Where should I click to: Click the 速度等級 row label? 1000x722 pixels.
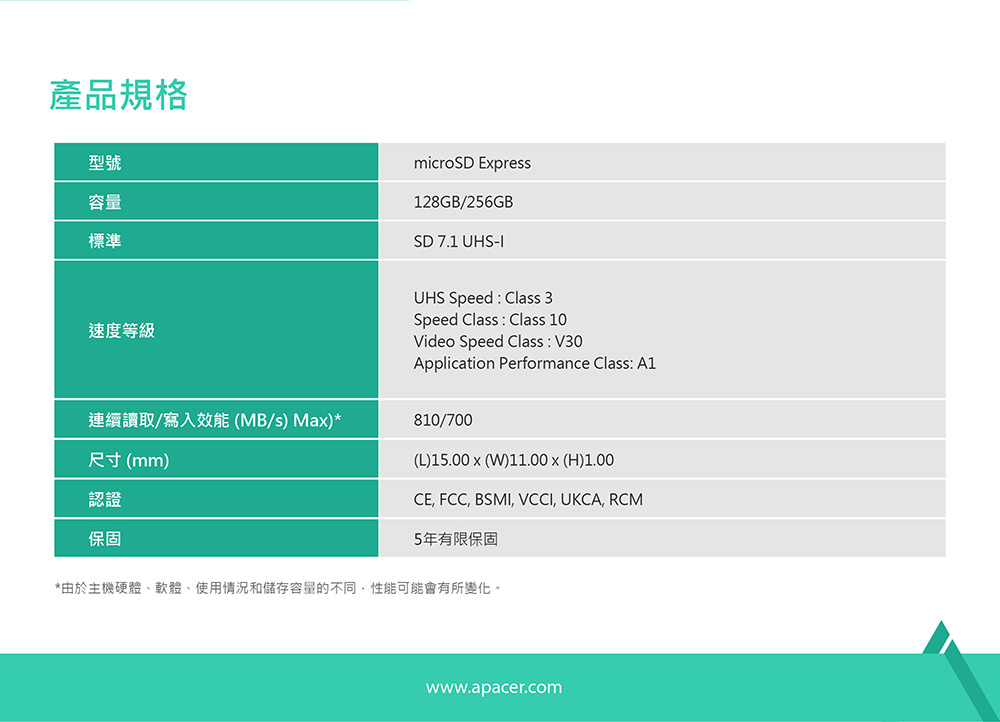121,330
